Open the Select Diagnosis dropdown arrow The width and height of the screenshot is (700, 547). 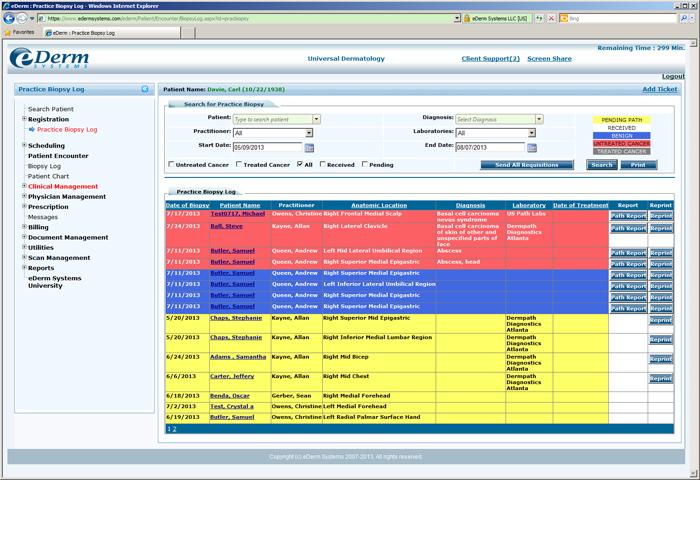click(x=539, y=119)
